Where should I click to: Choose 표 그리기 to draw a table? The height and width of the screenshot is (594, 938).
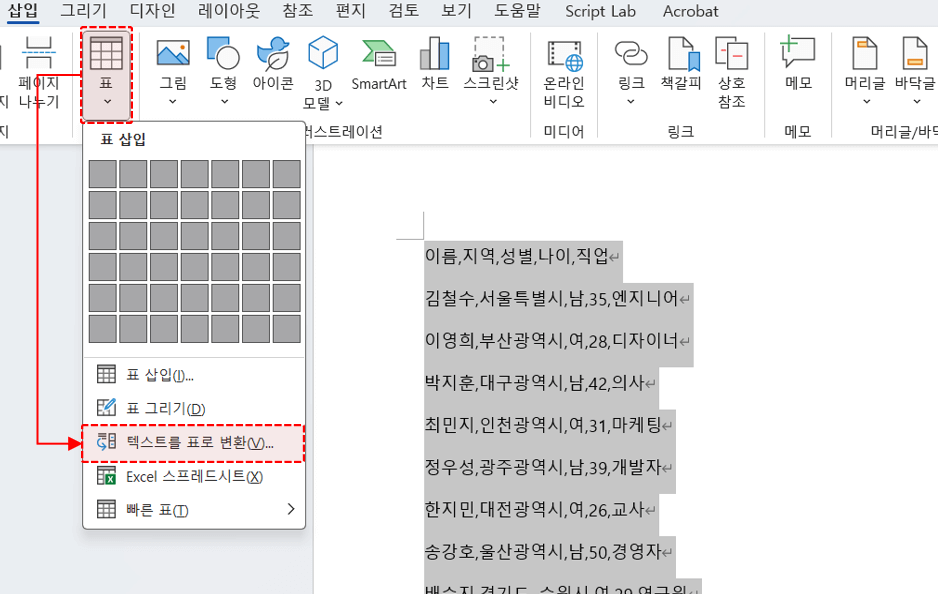[x=165, y=408]
